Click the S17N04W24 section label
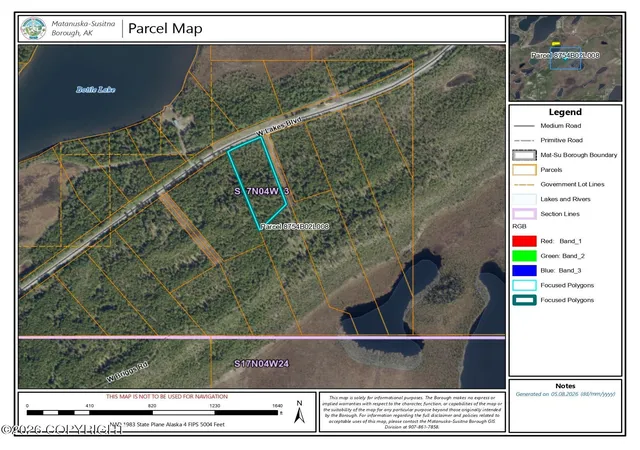Screen dimensions: 640x450 click(261, 363)
